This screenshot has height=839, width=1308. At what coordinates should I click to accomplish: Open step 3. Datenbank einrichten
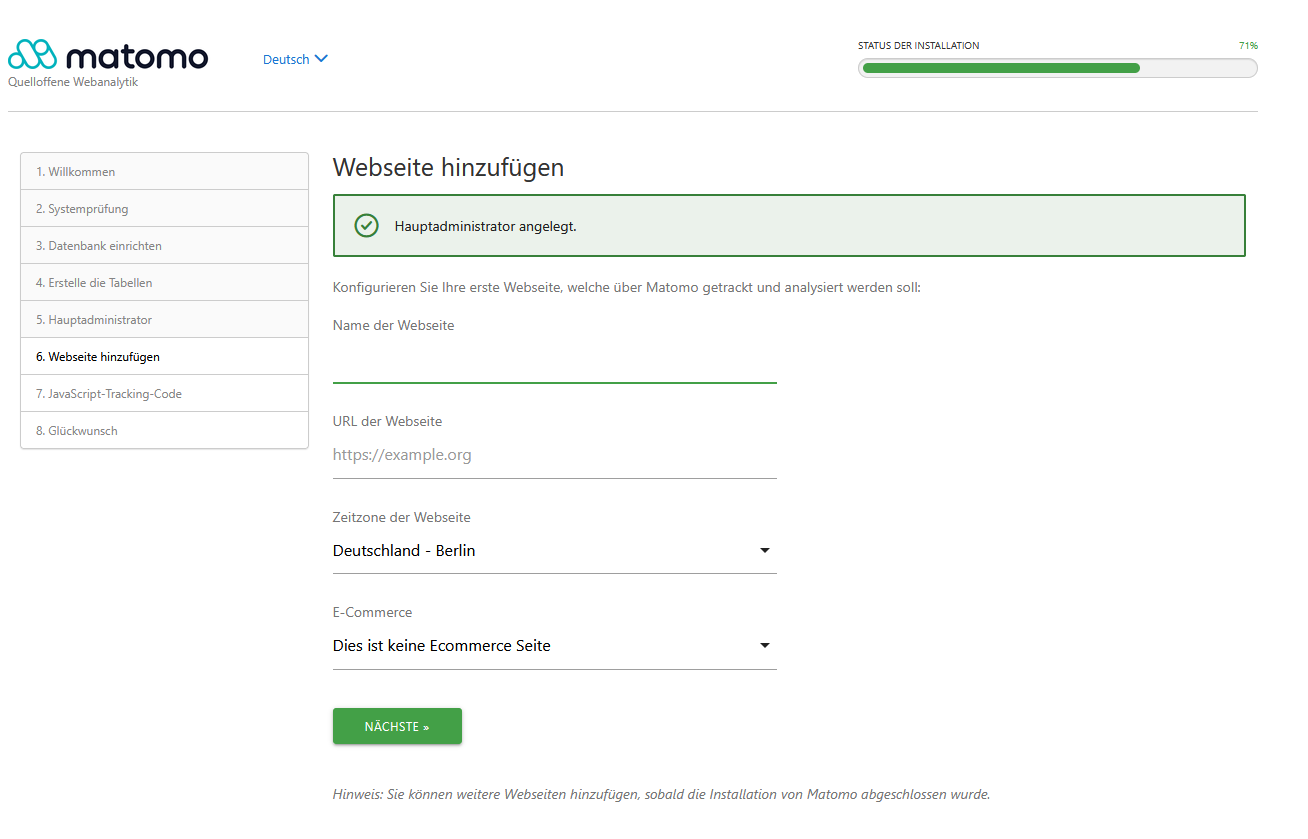(164, 246)
